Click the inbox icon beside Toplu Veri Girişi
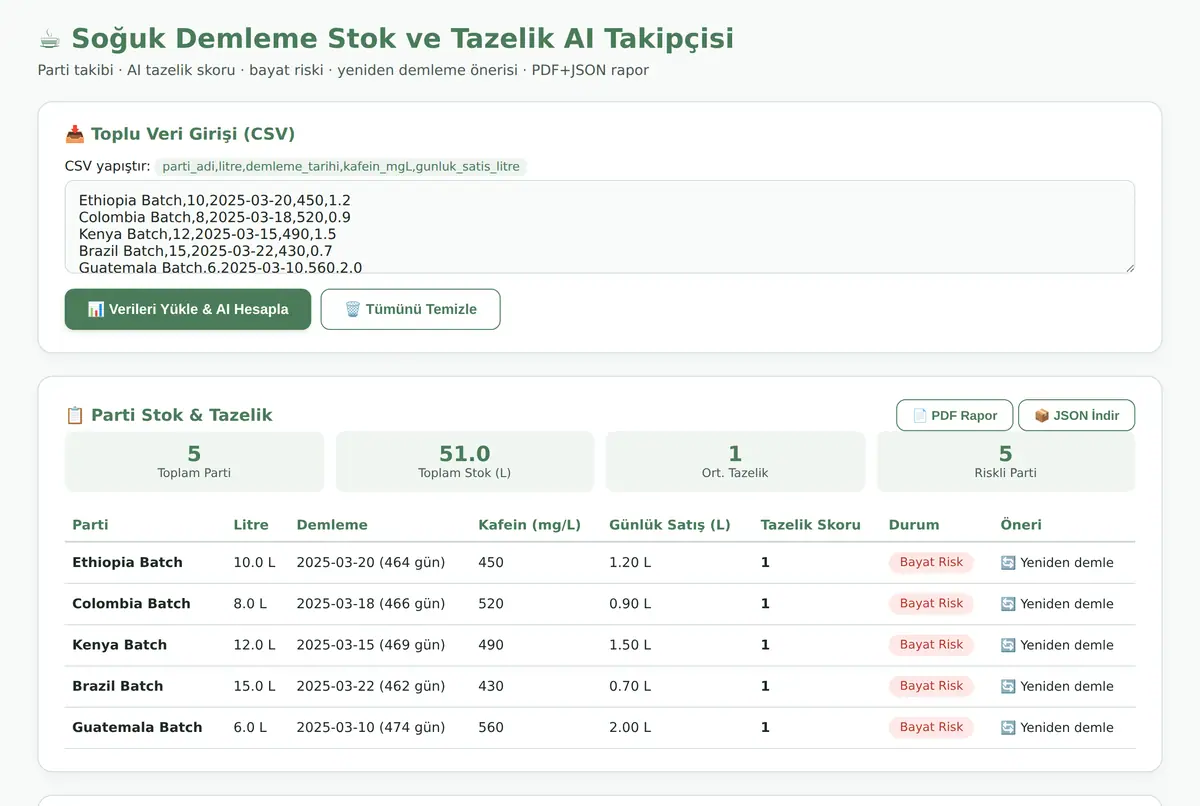This screenshot has width=1200, height=806. [75, 134]
